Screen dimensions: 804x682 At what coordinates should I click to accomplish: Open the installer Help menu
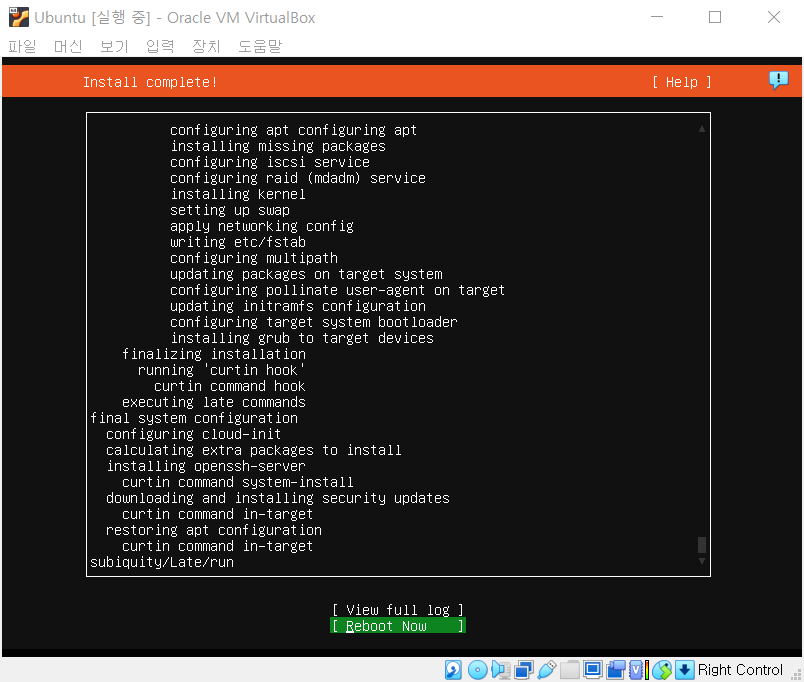pyautogui.click(x=681, y=82)
